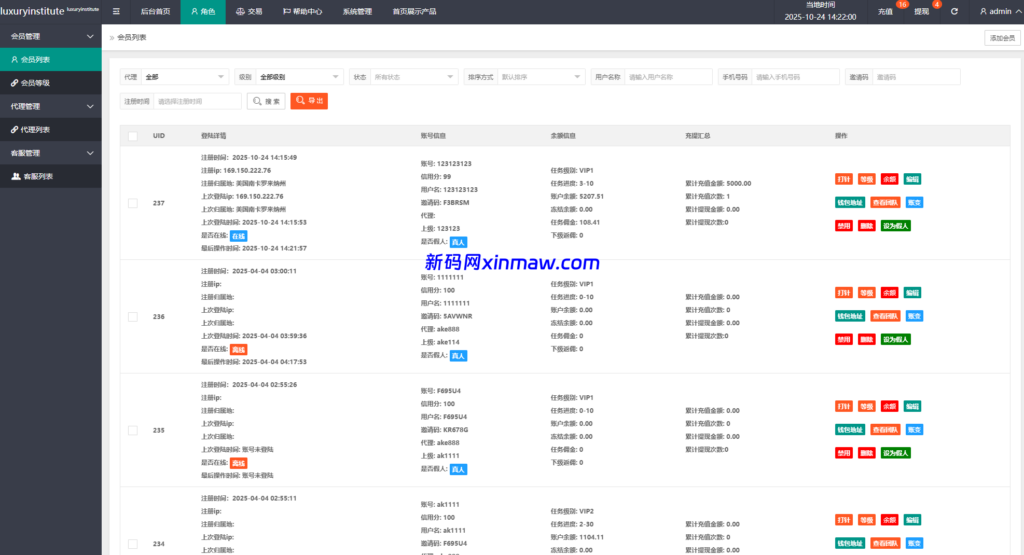The image size is (1024, 555).
Task: Open the 系统管理 menu
Action: coord(357,12)
